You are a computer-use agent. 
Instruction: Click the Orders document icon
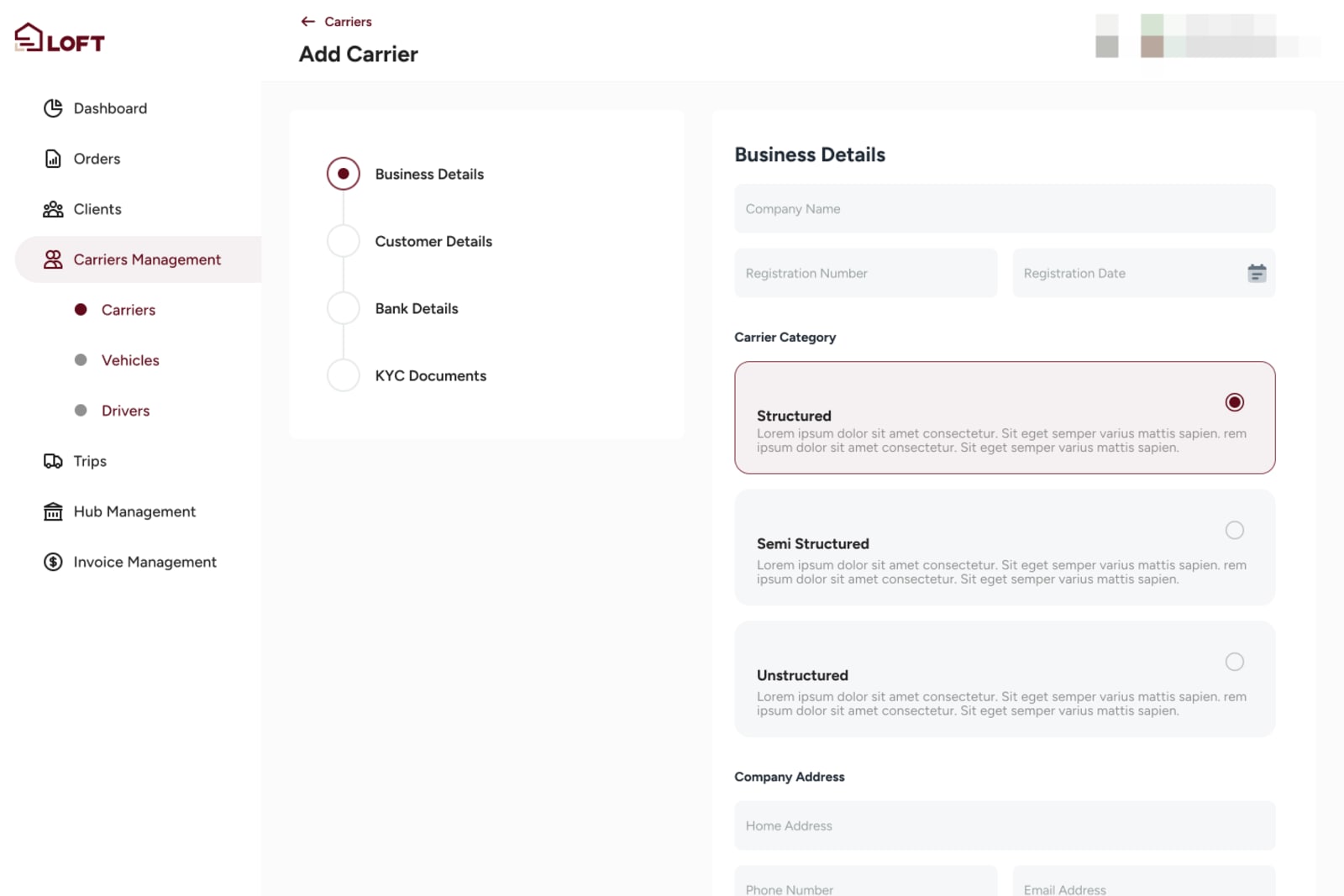pyautogui.click(x=53, y=159)
